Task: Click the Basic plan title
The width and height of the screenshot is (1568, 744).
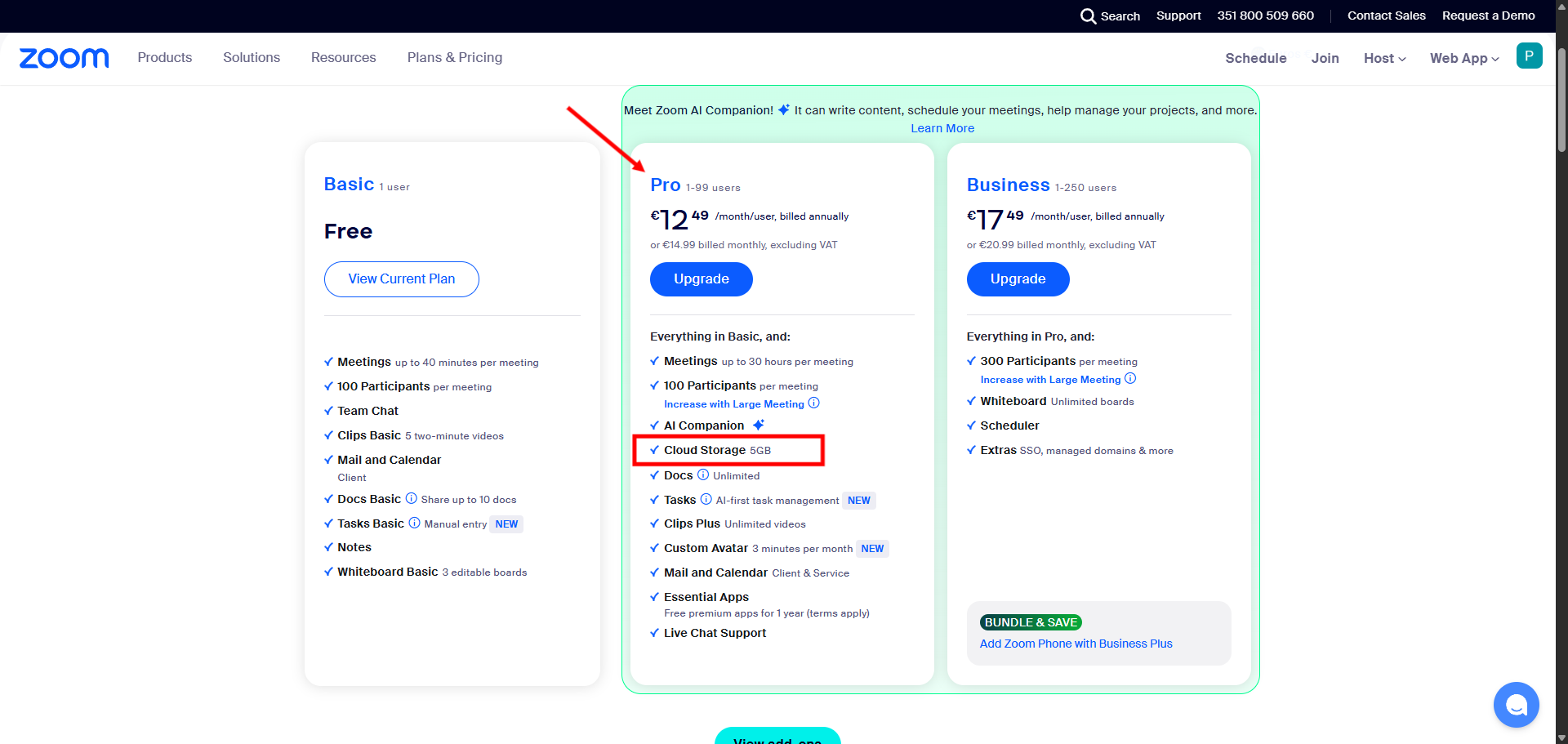Action: point(349,185)
